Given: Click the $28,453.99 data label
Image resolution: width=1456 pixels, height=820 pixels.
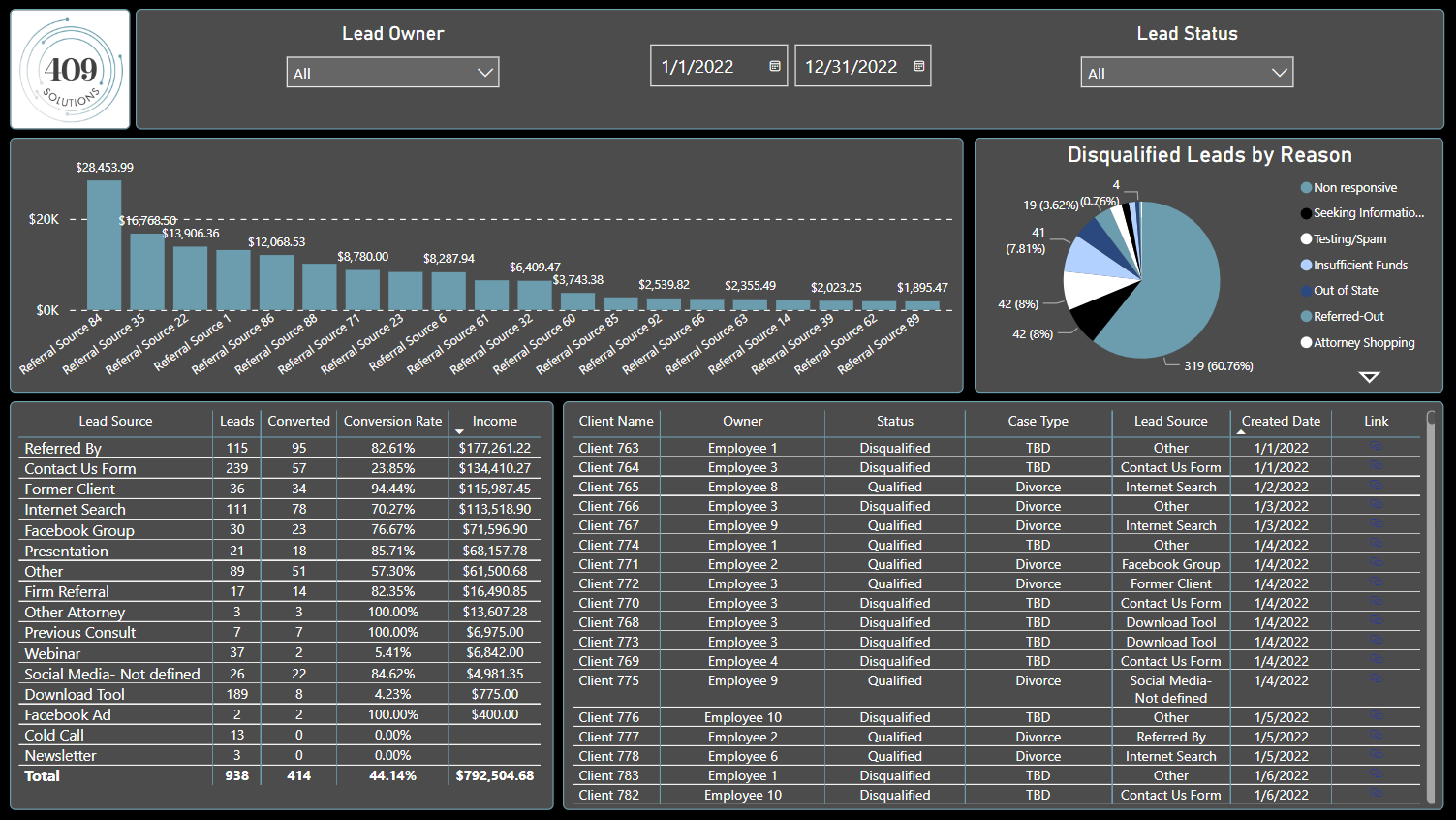Looking at the screenshot, I should click(105, 168).
